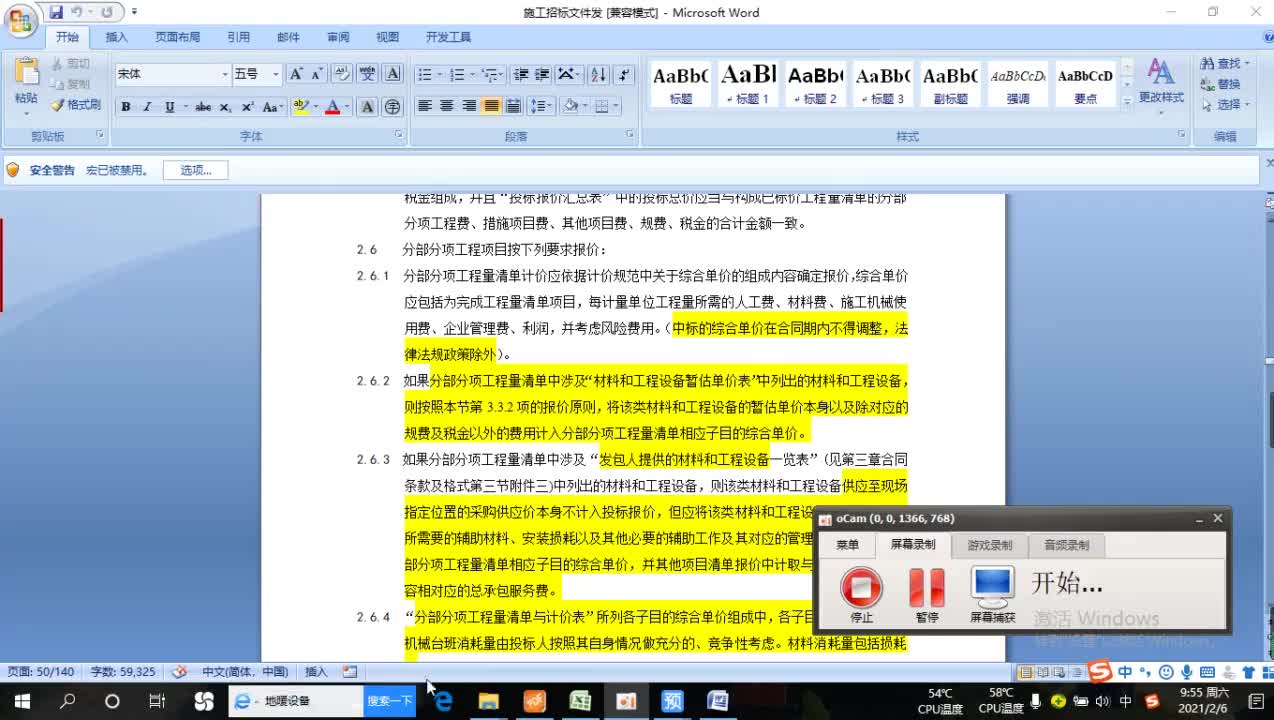Apply the 副标题 style
Viewport: 1274px width, 720px height.
pos(950,84)
